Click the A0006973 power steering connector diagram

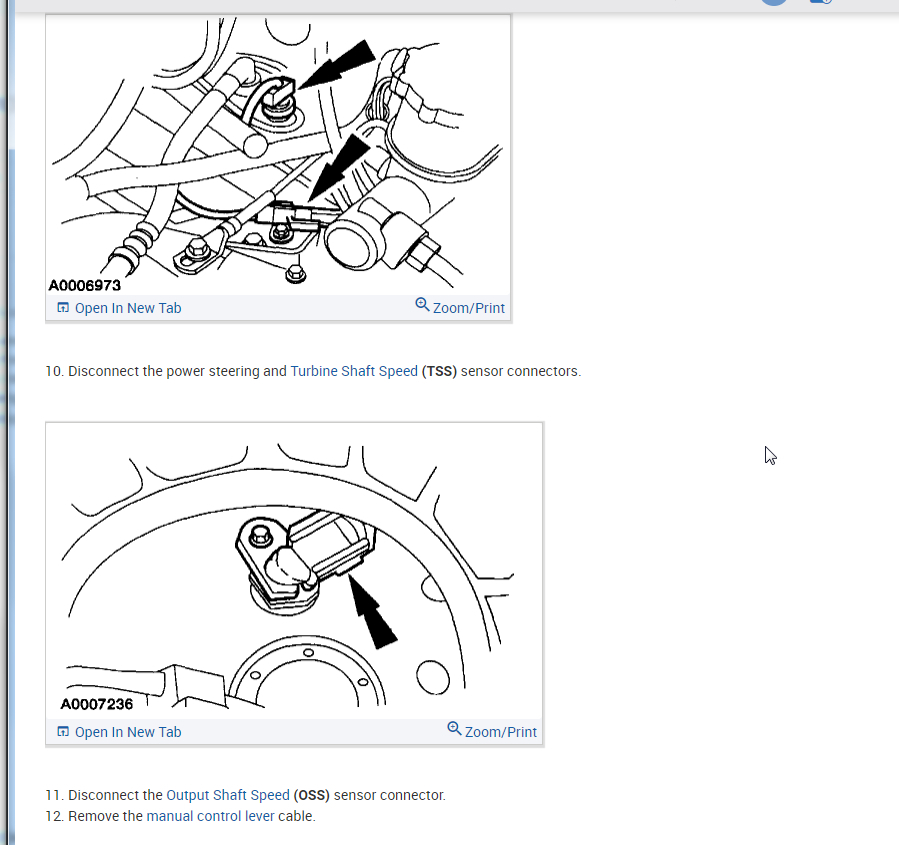tap(278, 155)
